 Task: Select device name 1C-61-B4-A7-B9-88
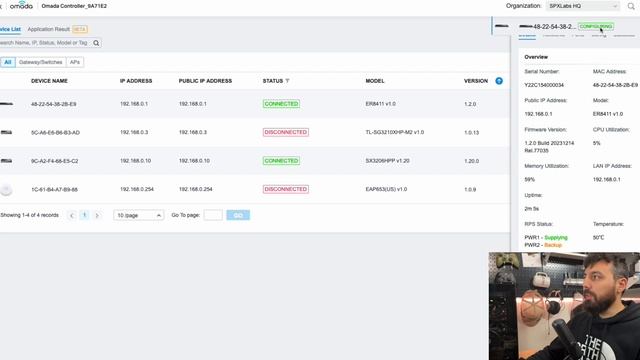54,189
